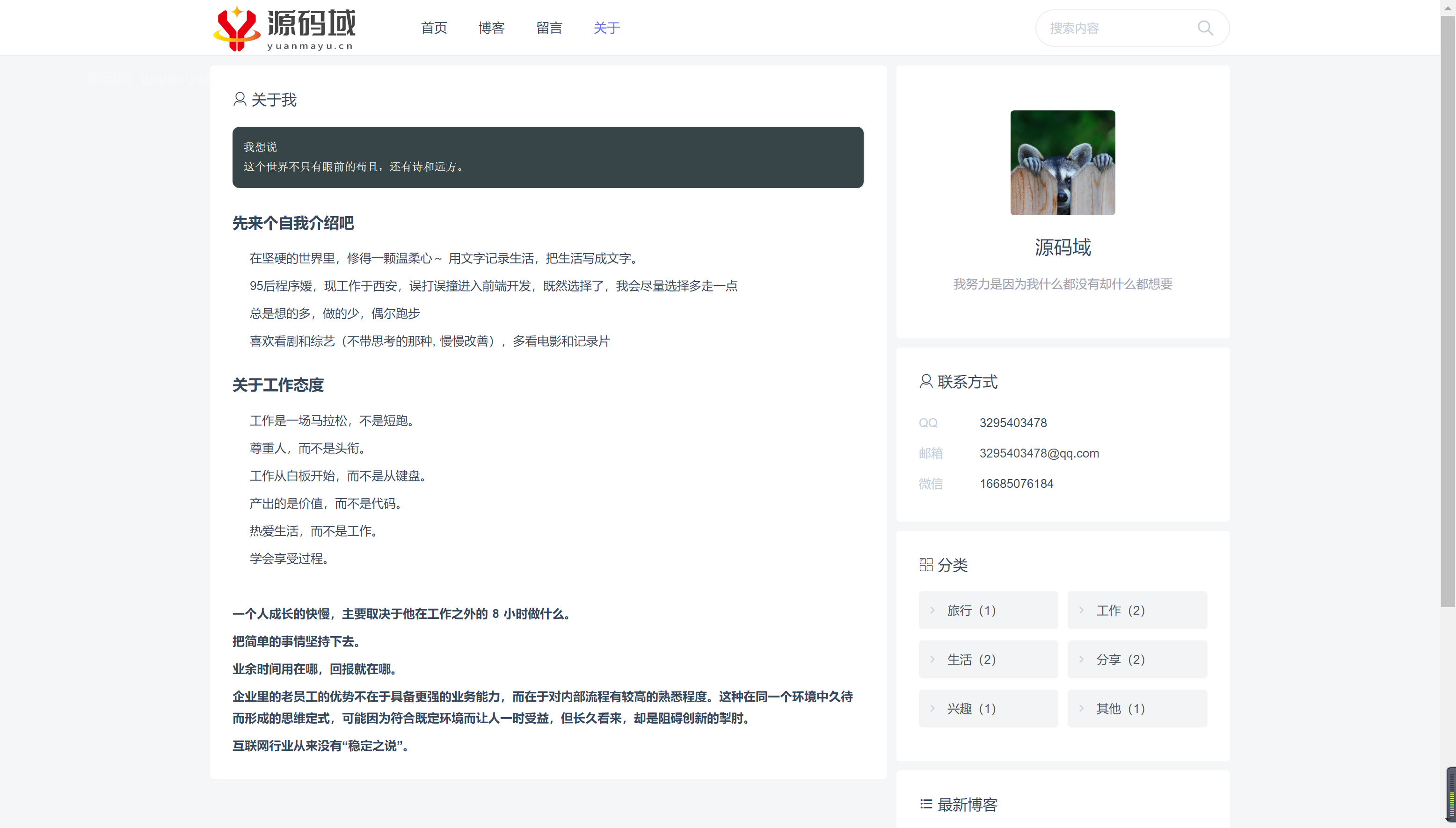
Task: Select the highlighted 关于 nav item
Action: click(x=606, y=27)
